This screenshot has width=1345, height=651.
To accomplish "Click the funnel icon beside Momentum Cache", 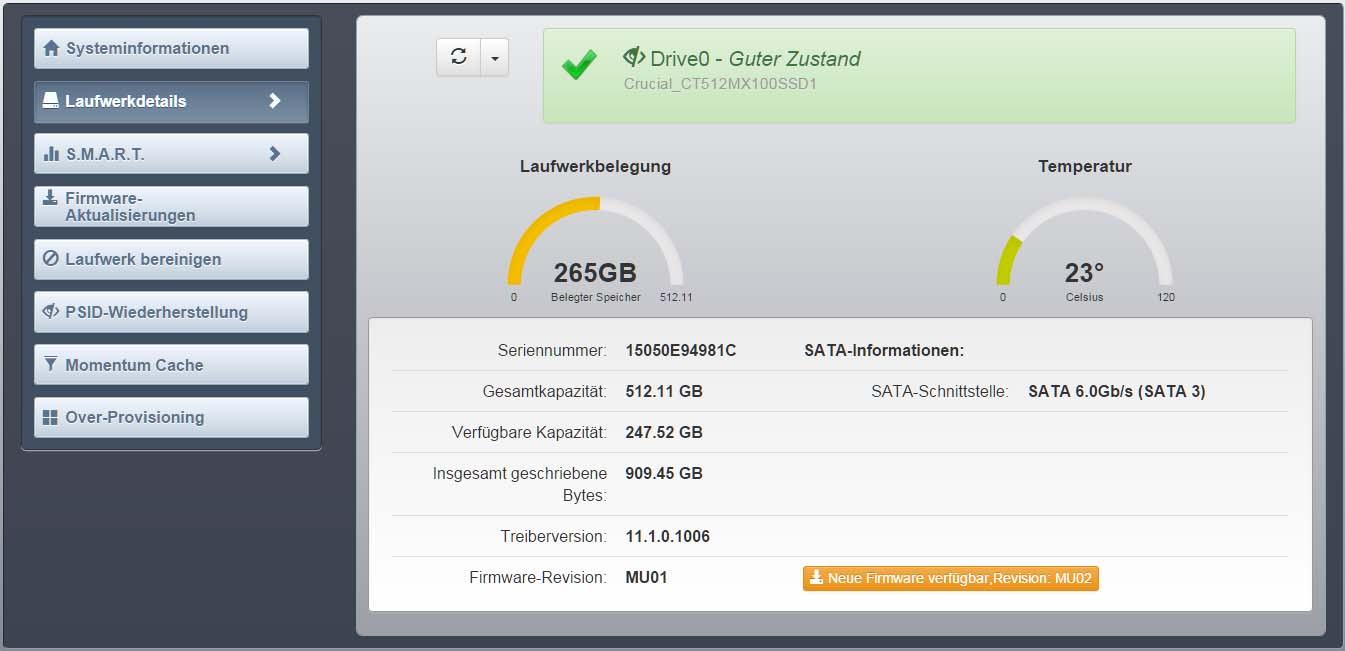I will click(x=51, y=365).
